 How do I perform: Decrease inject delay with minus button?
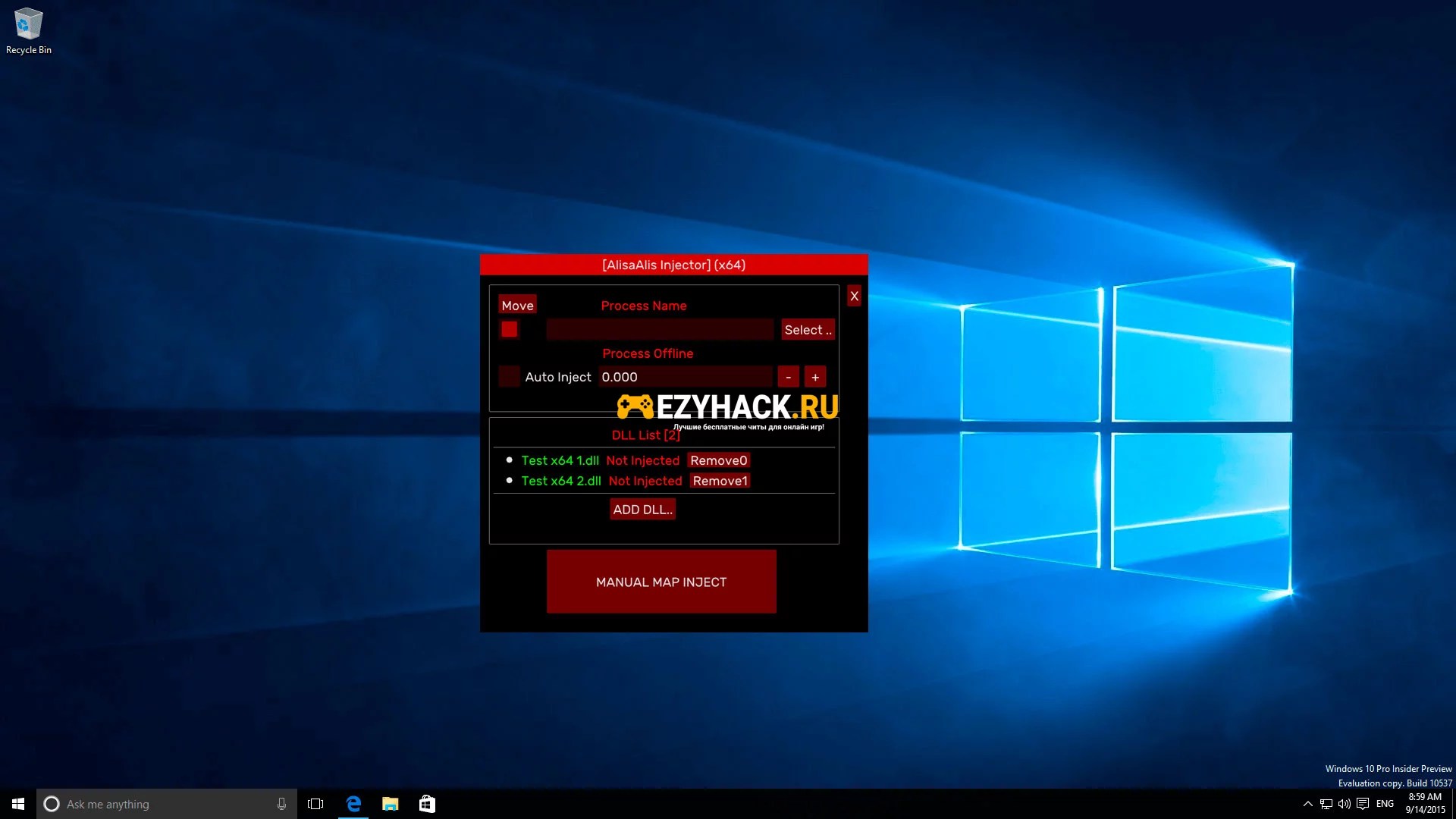click(788, 377)
